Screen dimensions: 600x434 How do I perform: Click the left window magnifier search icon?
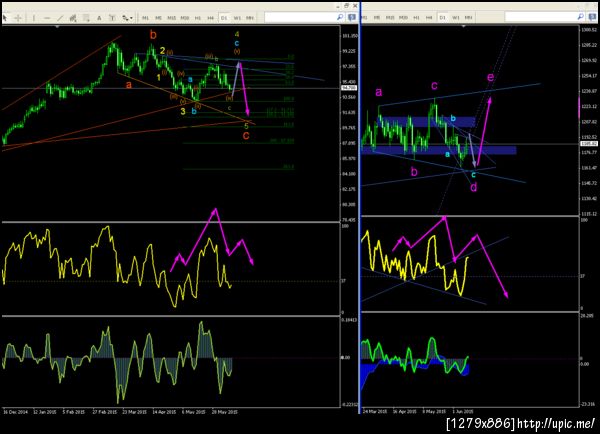click(340, 17)
